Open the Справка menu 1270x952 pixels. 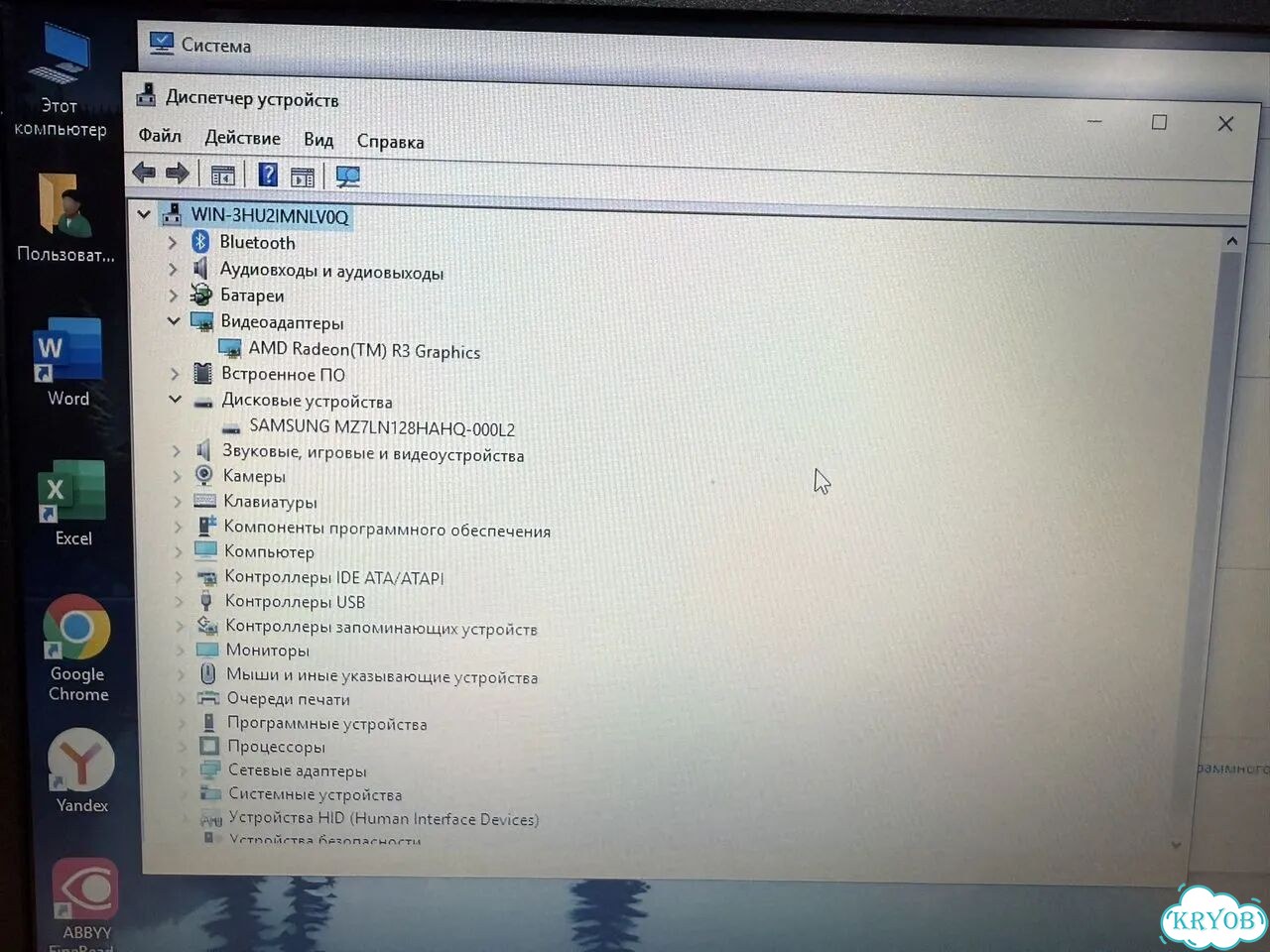point(390,142)
